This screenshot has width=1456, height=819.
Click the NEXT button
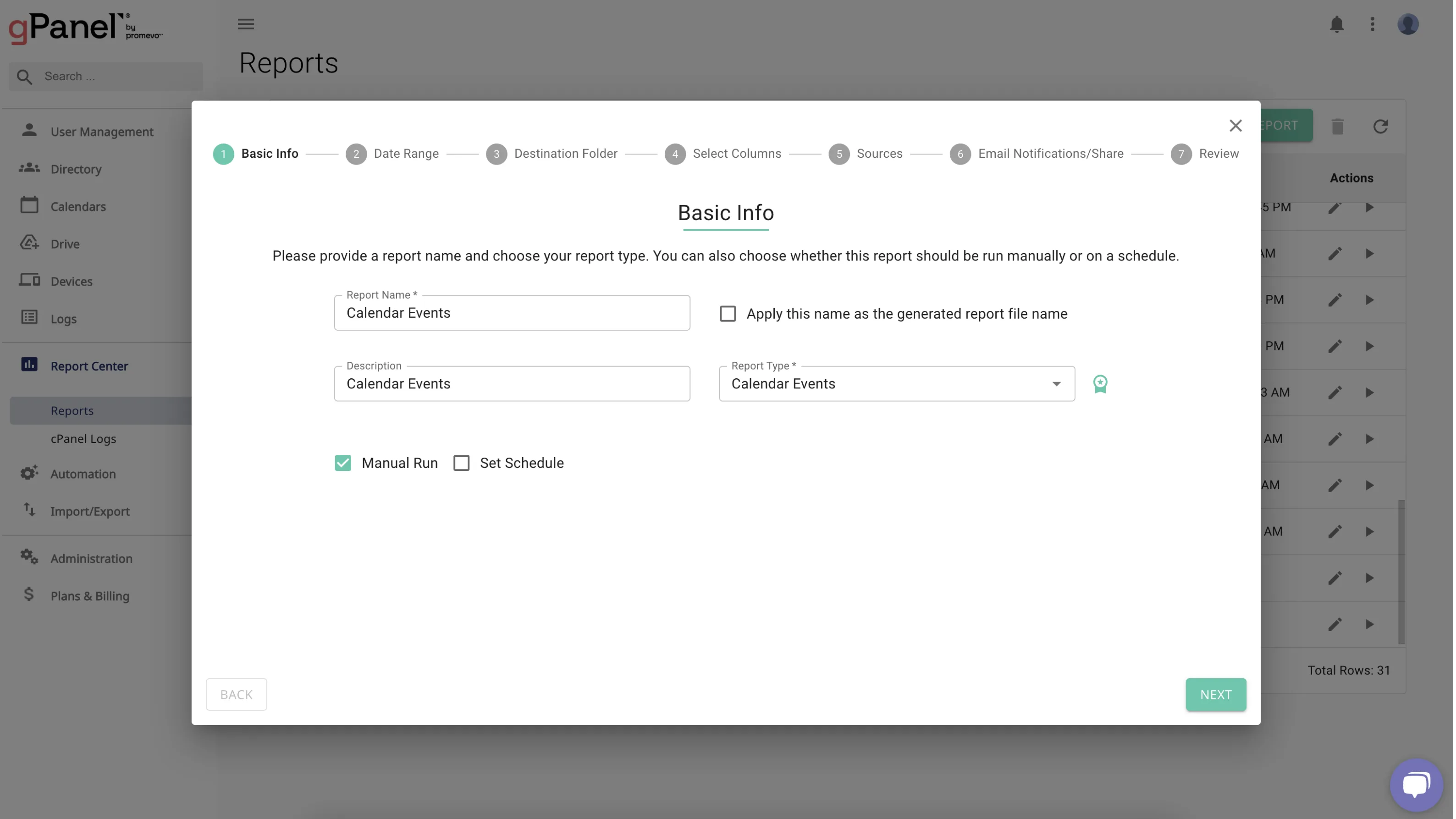coord(1215,695)
